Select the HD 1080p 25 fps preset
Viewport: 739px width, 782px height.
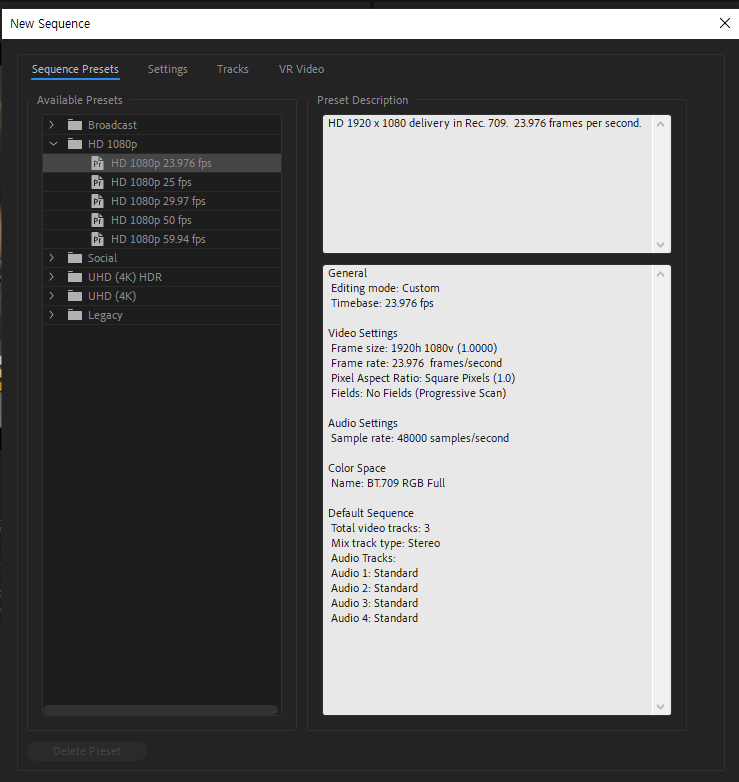pyautogui.click(x=162, y=182)
